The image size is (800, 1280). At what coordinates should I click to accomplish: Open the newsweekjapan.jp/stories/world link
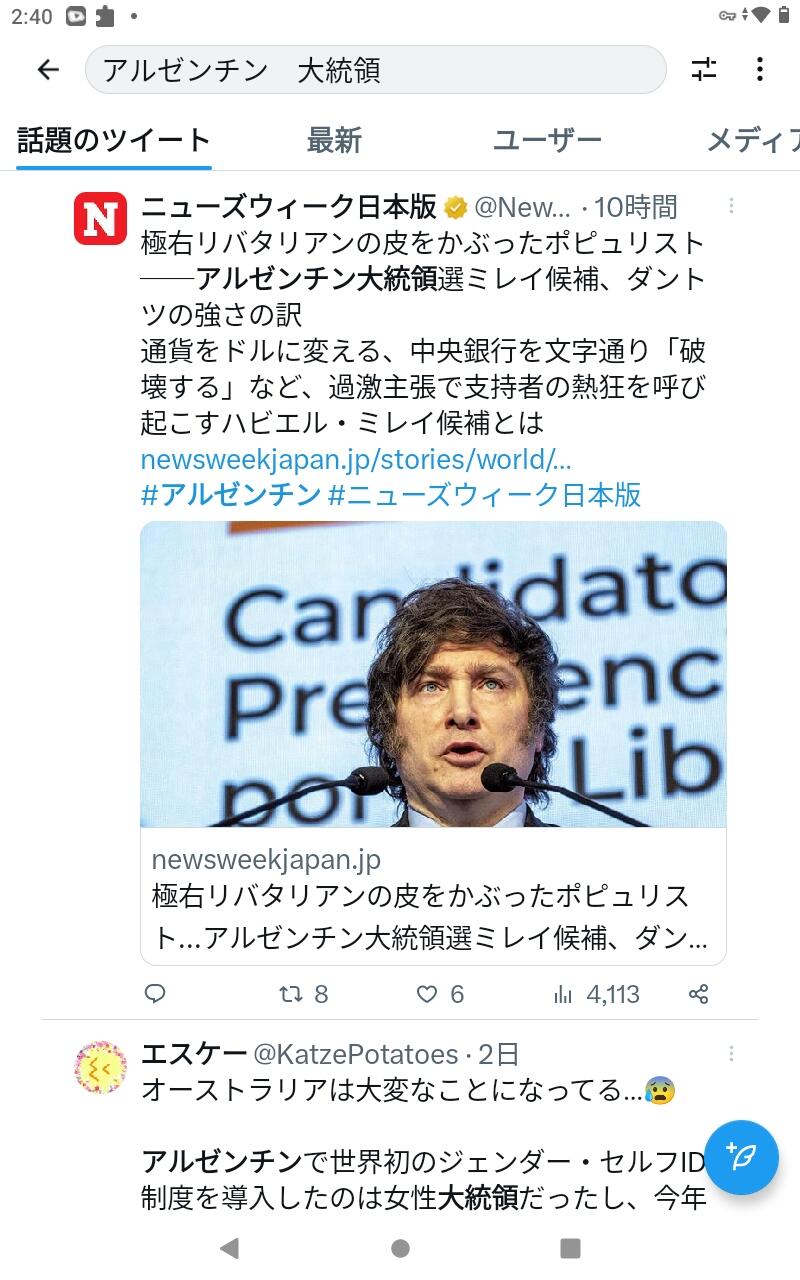click(356, 459)
